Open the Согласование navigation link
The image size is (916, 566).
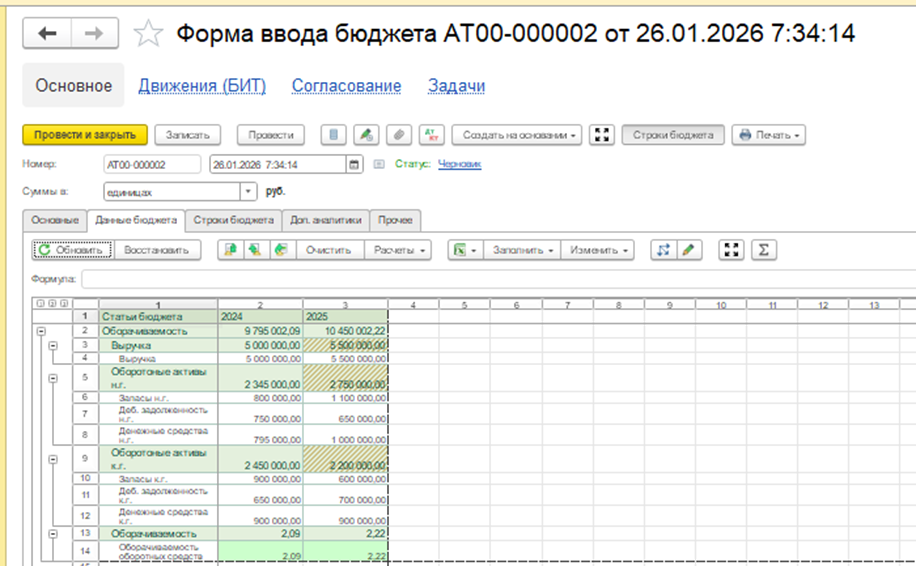coord(346,86)
